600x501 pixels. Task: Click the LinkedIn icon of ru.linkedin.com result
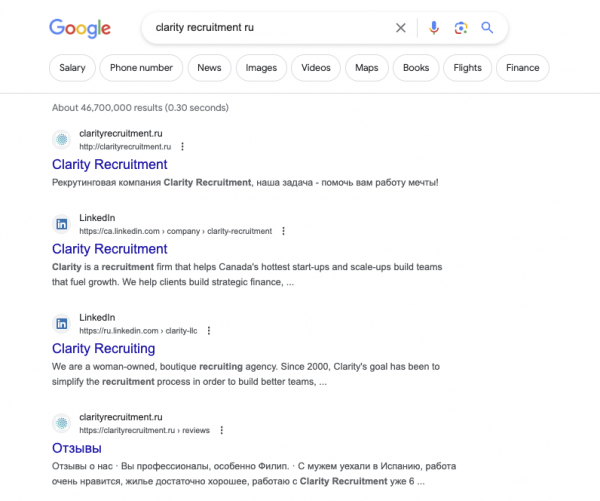click(61, 323)
